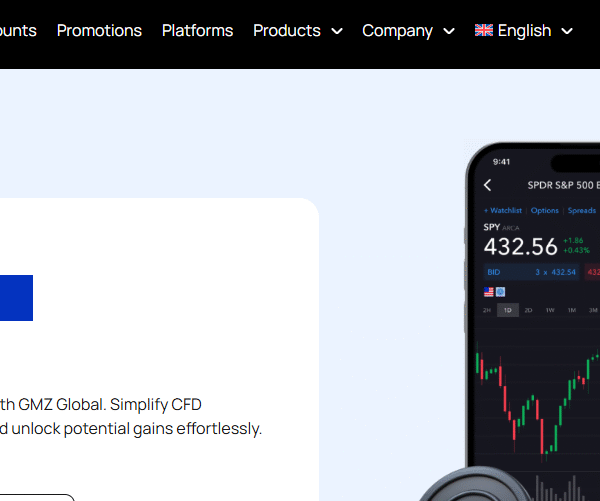Click the UK flag language icon
Image resolution: width=600 pixels, height=501 pixels.
click(x=484, y=30)
